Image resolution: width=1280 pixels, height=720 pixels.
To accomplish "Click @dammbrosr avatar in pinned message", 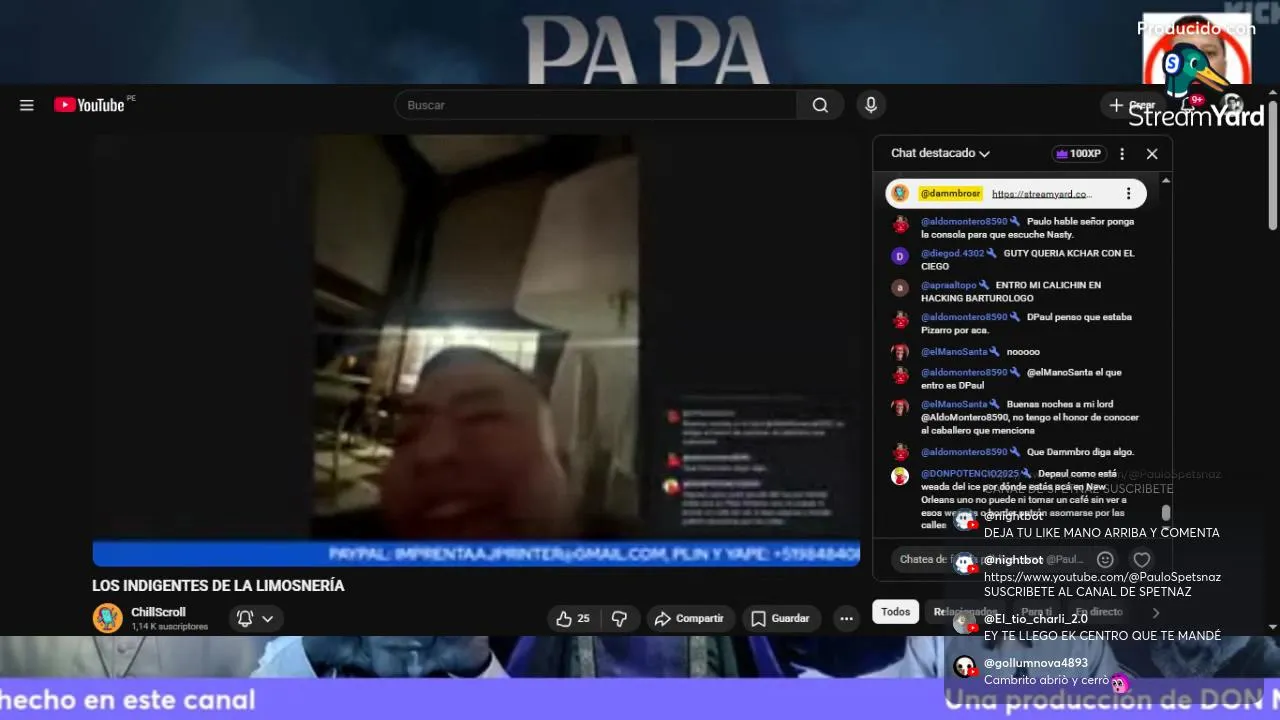I will 900,193.
